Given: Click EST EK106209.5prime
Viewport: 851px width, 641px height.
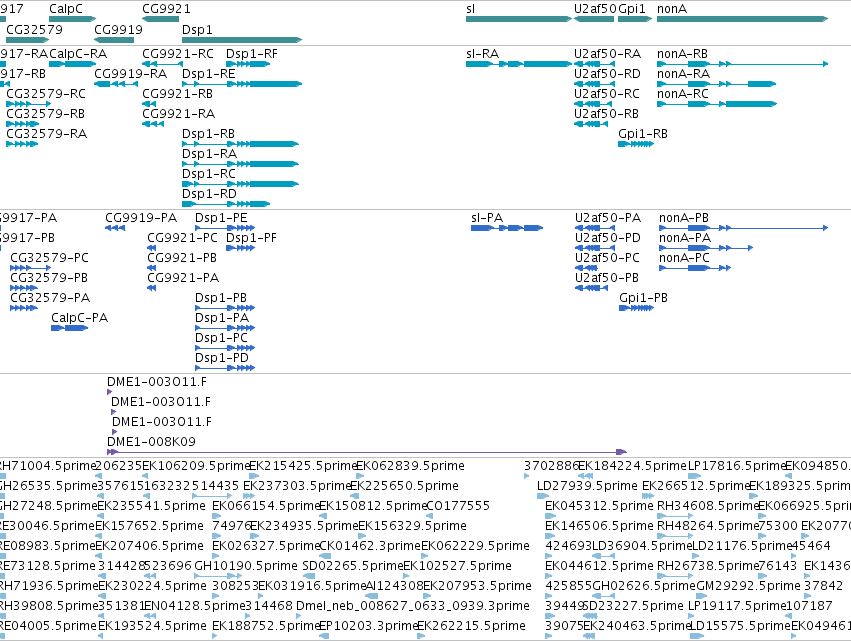Looking at the screenshot, I should 195,466.
